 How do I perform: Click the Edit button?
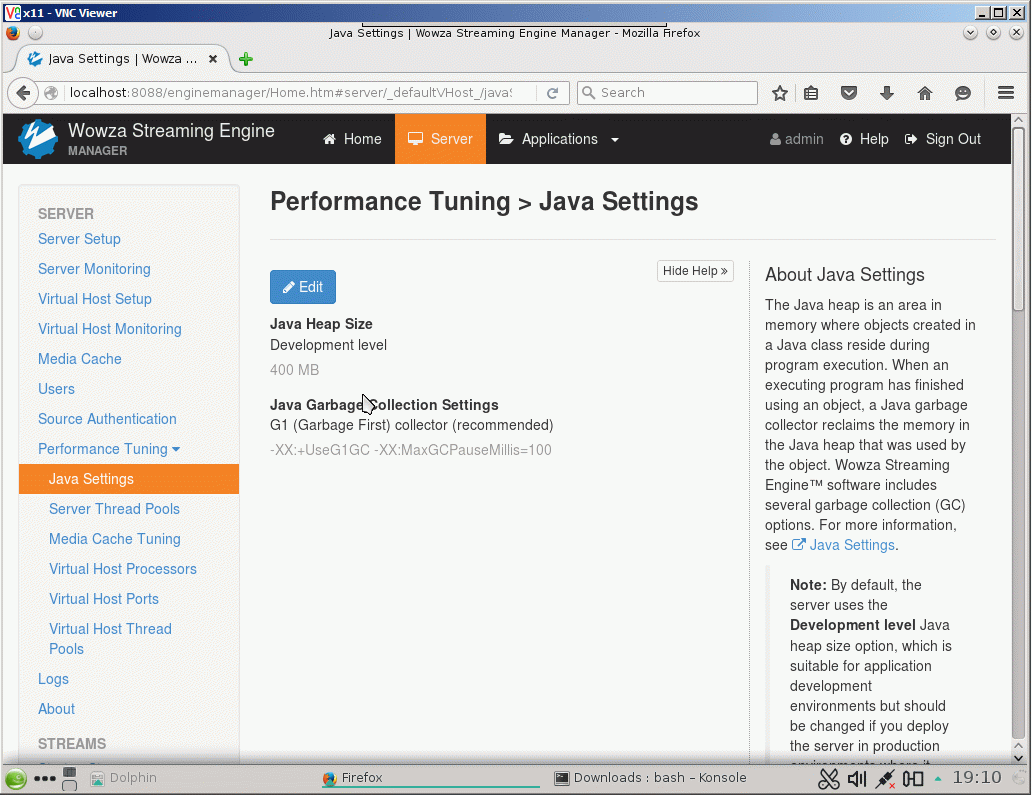click(303, 287)
